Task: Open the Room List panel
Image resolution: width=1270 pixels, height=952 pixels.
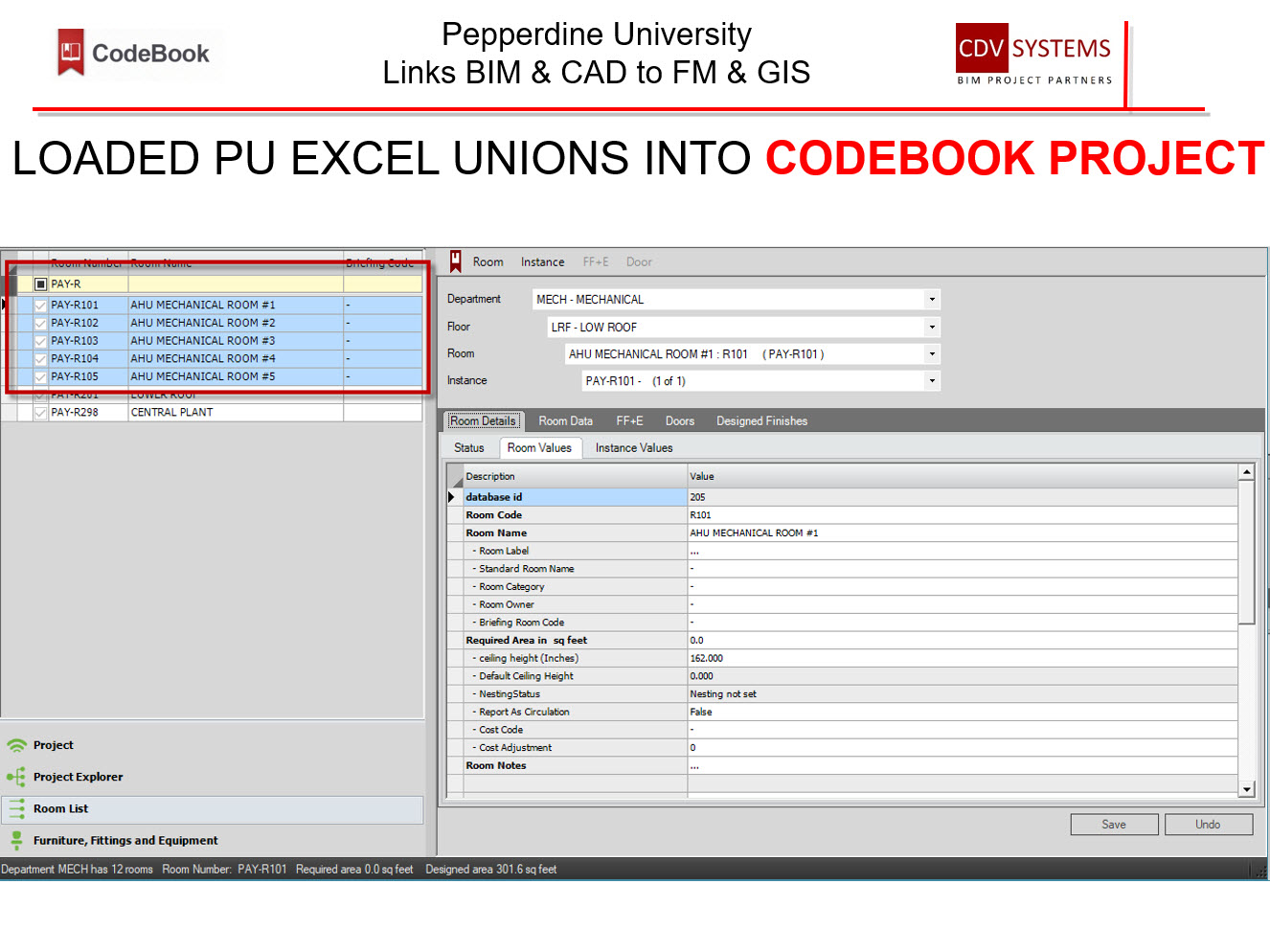Action: click(212, 808)
